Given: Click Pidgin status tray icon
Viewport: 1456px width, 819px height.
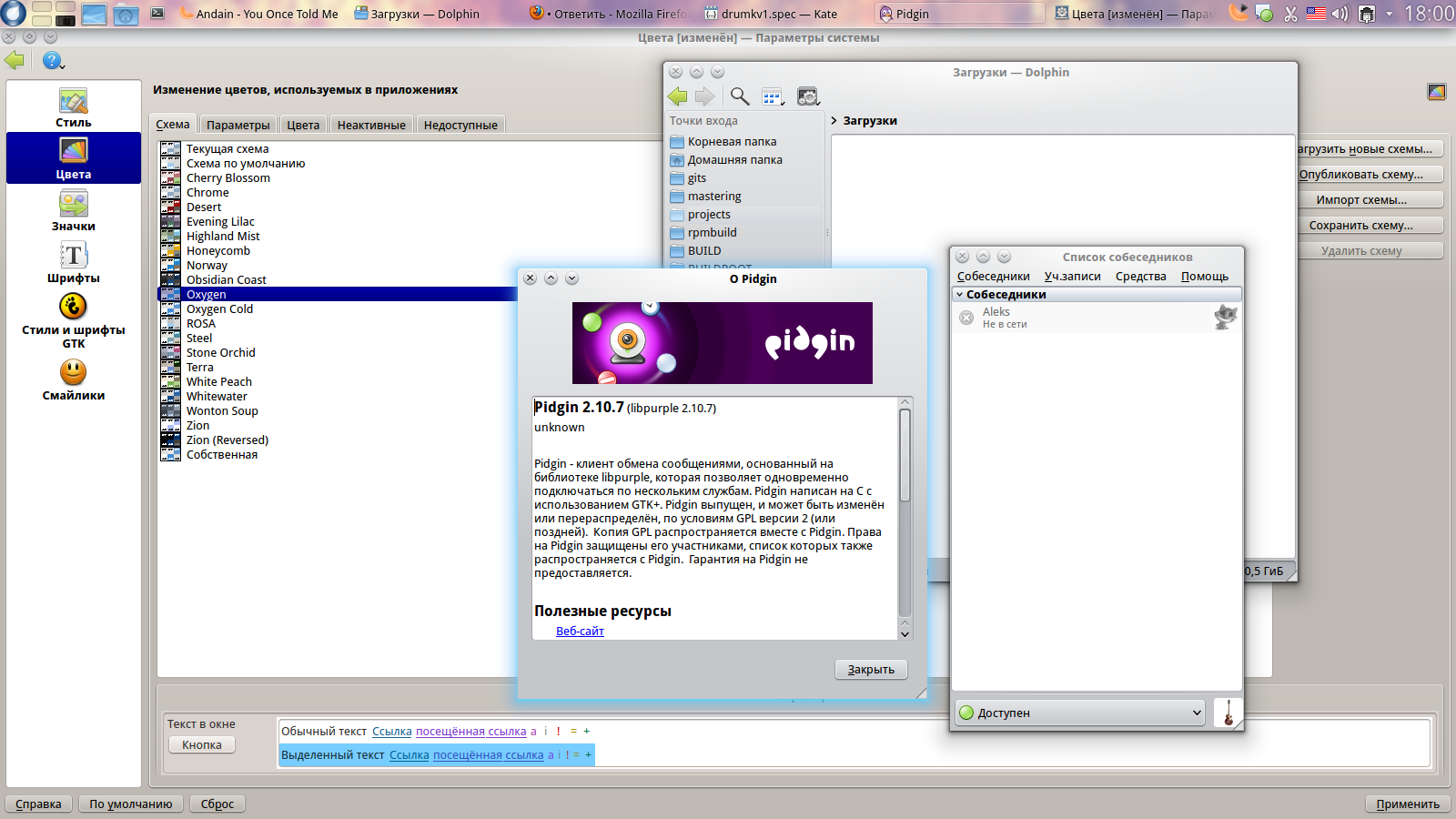Looking at the screenshot, I should (x=1264, y=14).
